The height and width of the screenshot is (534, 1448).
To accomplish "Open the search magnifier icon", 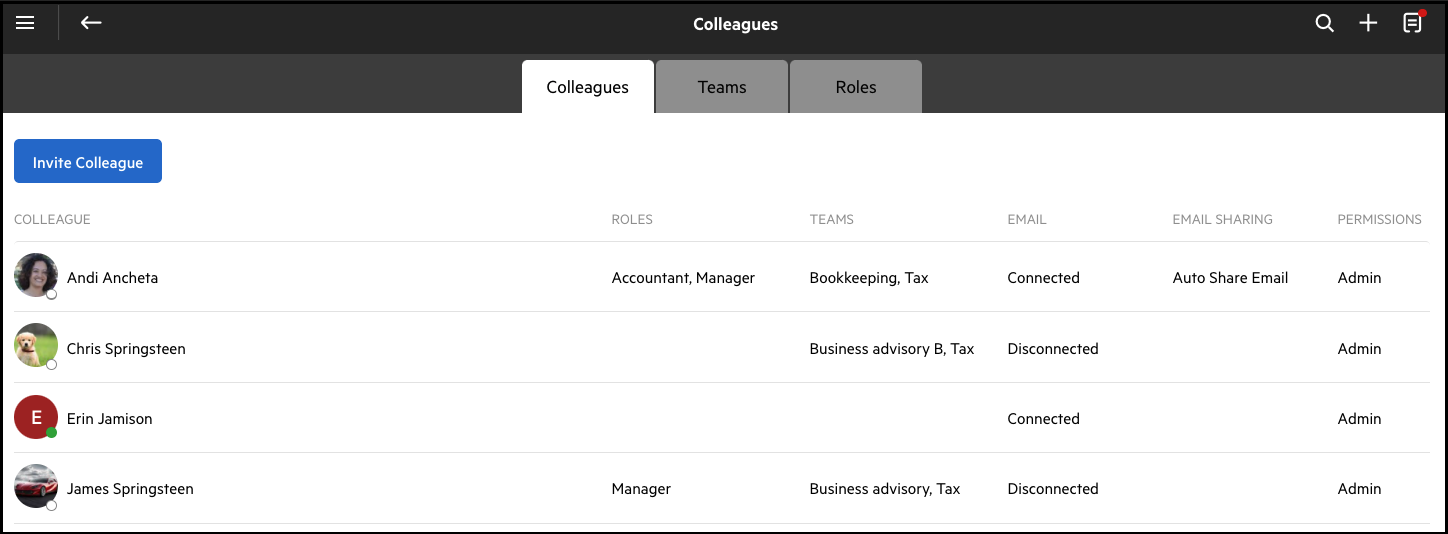I will (1324, 23).
